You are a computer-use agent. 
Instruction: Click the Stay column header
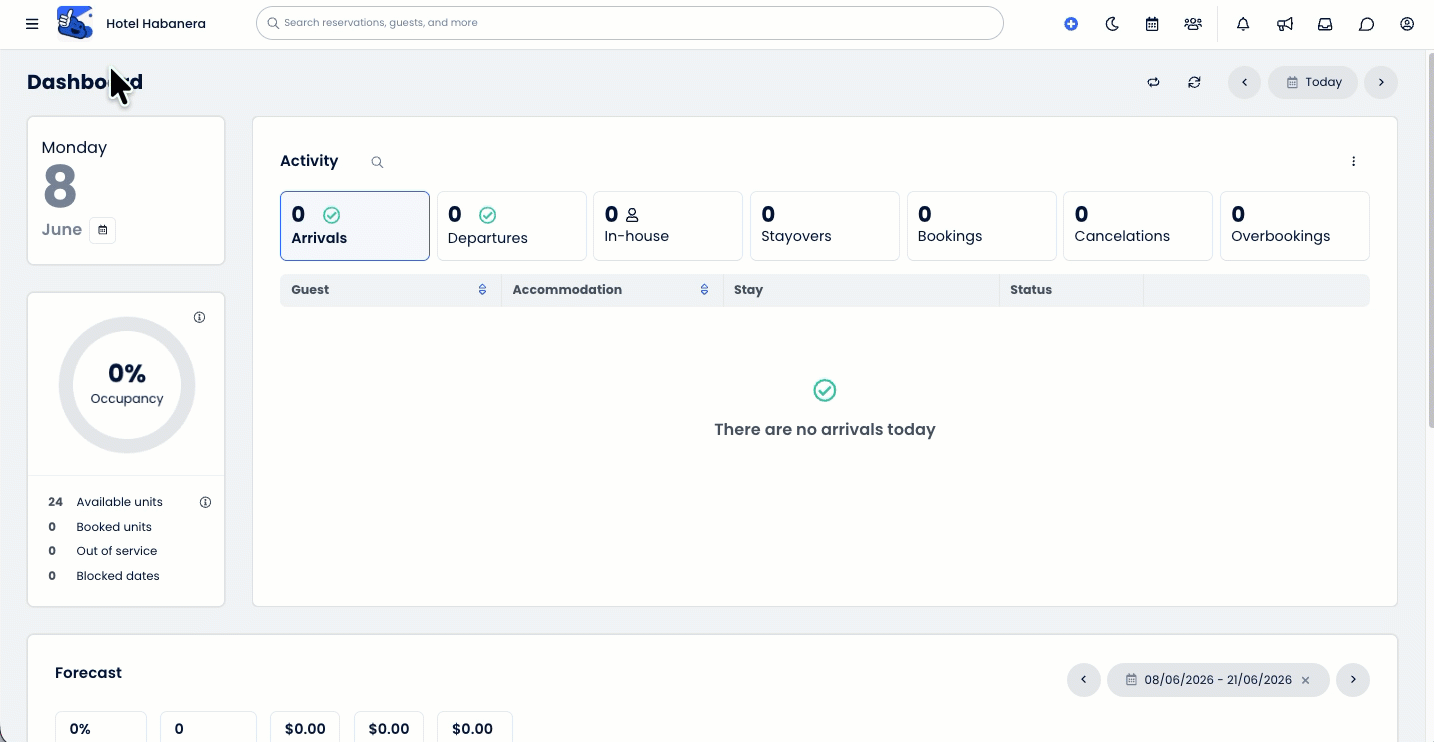(860, 289)
